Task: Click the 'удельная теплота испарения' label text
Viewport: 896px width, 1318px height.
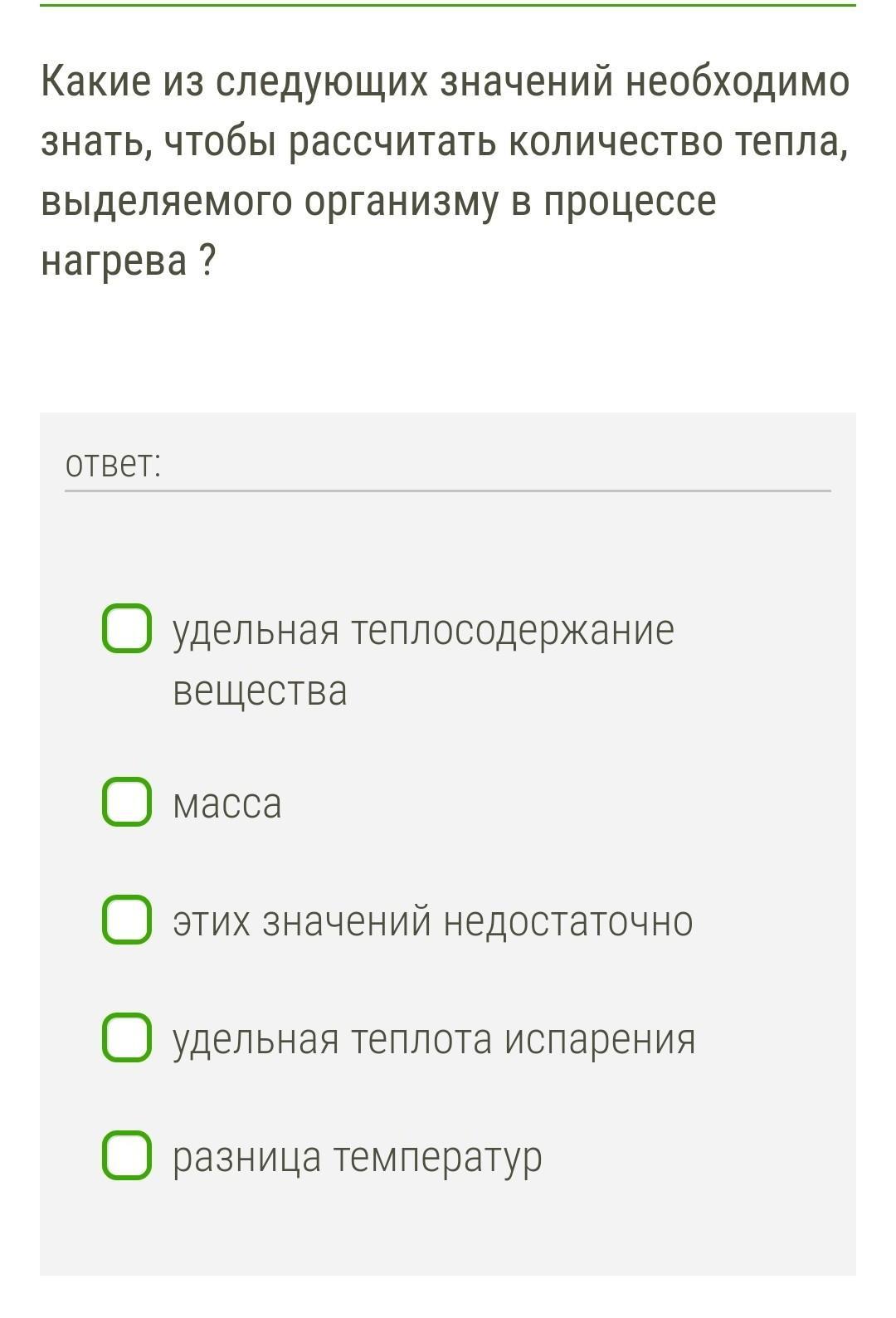Action: click(433, 1038)
